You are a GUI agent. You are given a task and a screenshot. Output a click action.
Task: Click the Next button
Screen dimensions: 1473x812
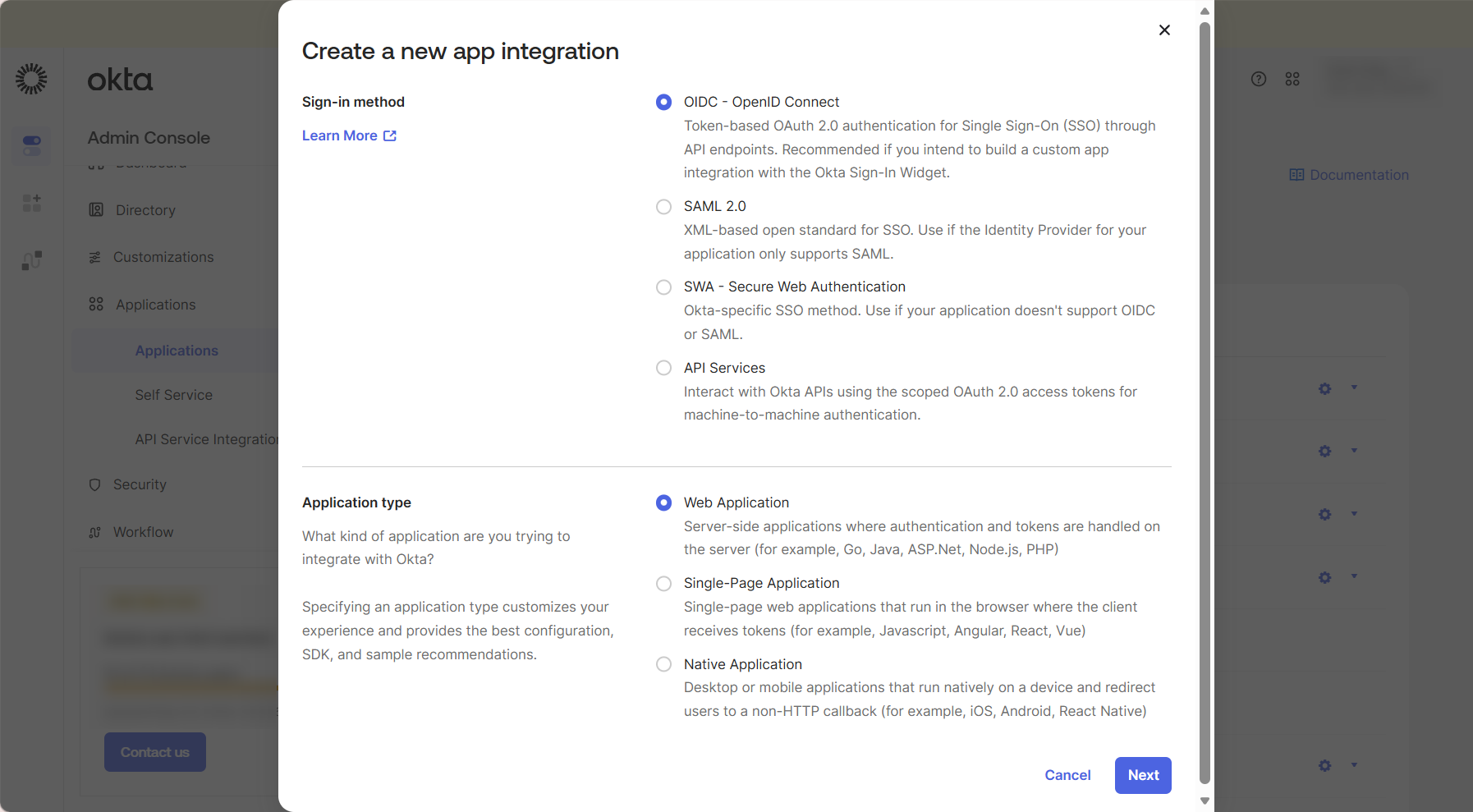(1143, 775)
